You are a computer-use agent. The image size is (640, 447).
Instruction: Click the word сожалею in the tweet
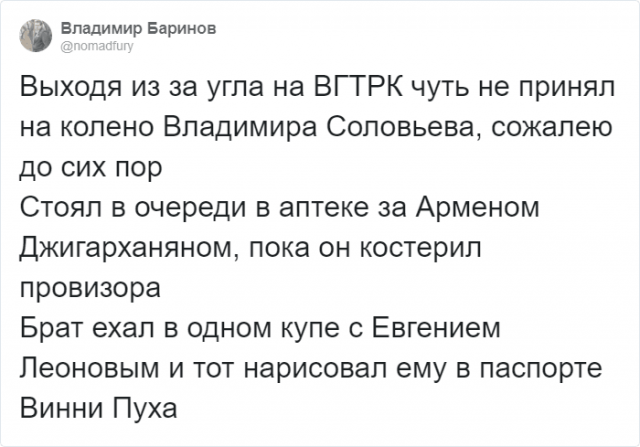(x=551, y=127)
